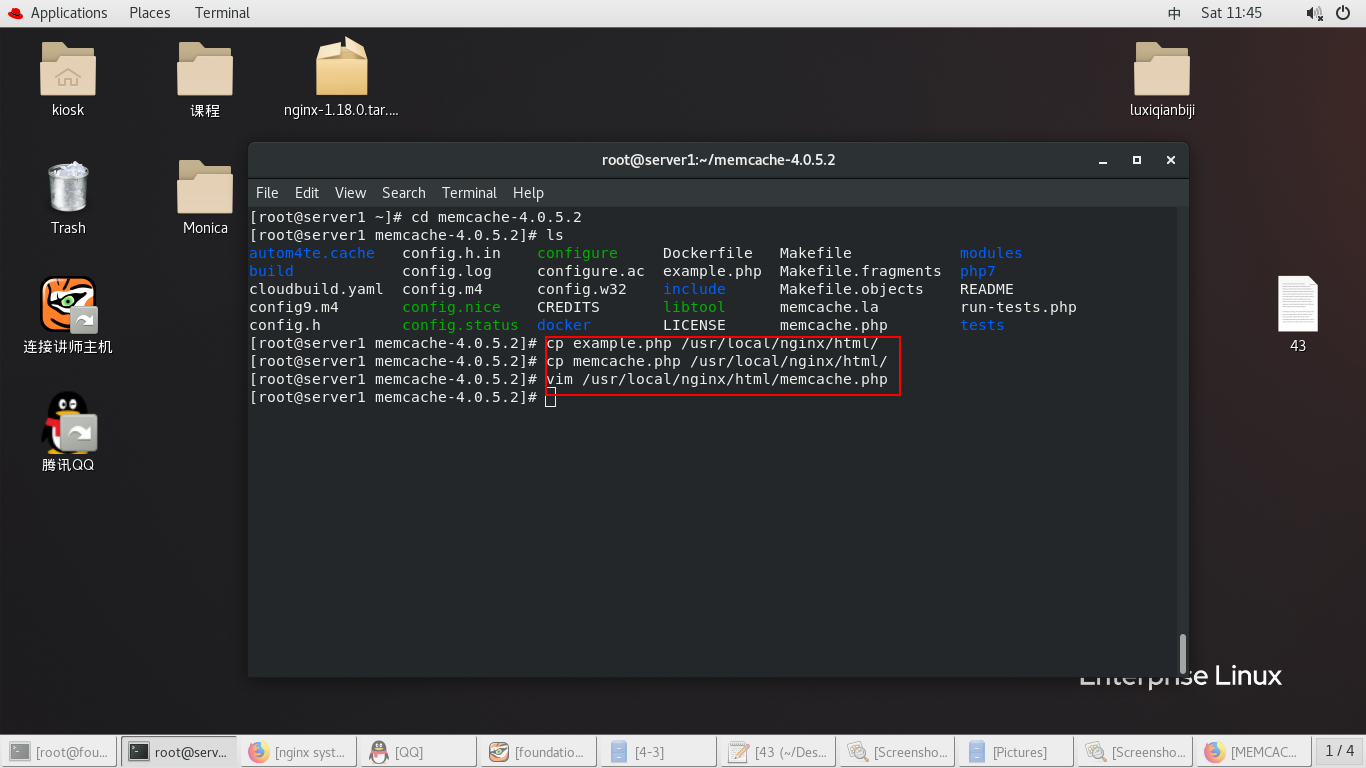Image resolution: width=1366 pixels, height=768 pixels.
Task: Click the vim /usr/local/nginx/html/memcache.php command
Action: click(717, 379)
